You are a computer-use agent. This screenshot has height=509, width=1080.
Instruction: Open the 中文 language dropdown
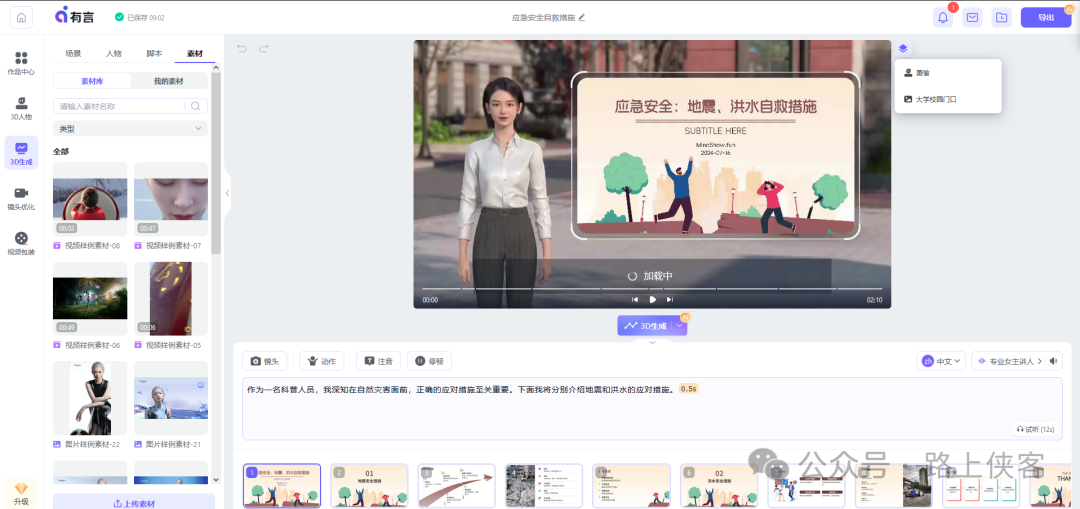coord(941,361)
